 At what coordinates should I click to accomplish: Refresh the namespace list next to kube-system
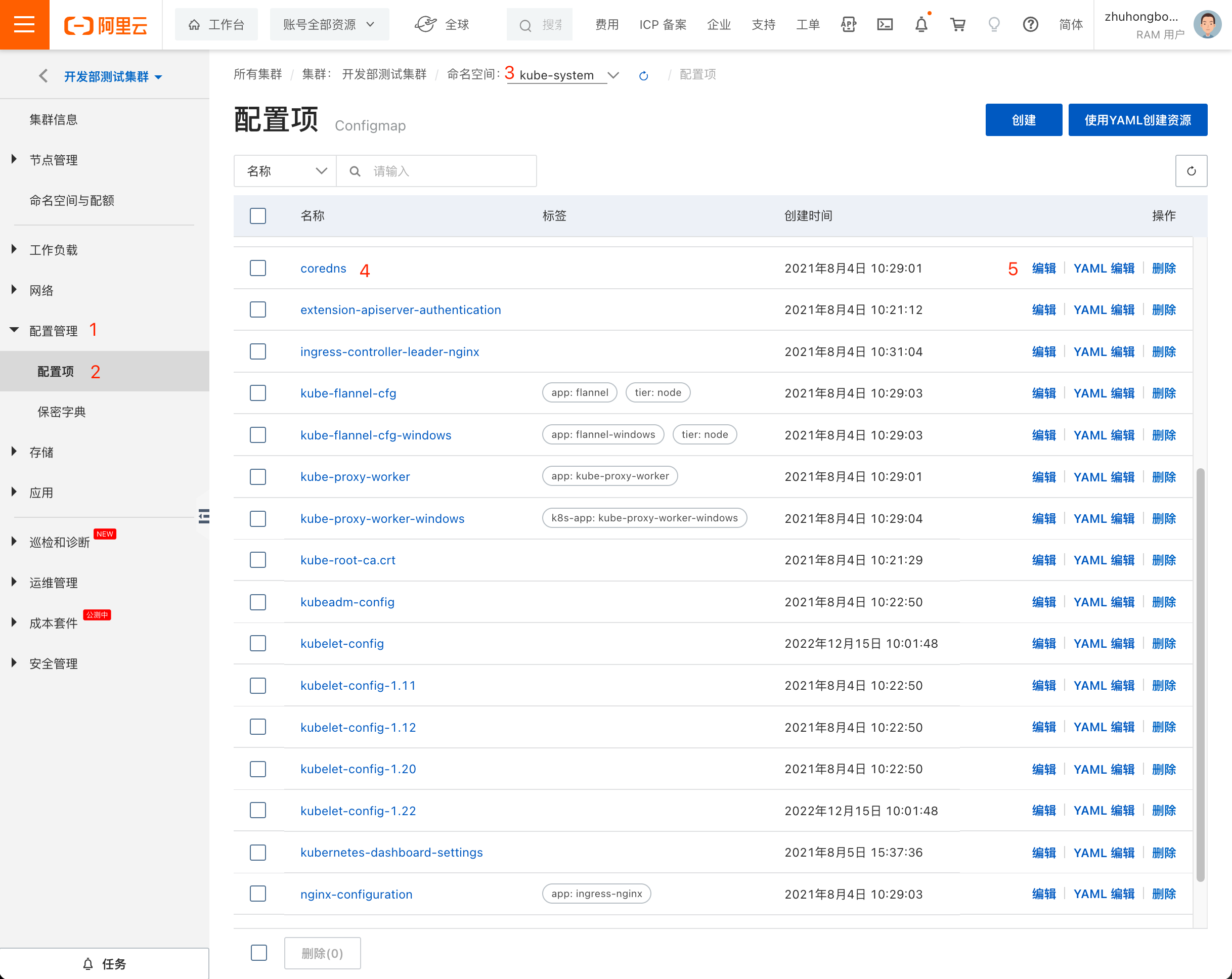click(x=643, y=75)
